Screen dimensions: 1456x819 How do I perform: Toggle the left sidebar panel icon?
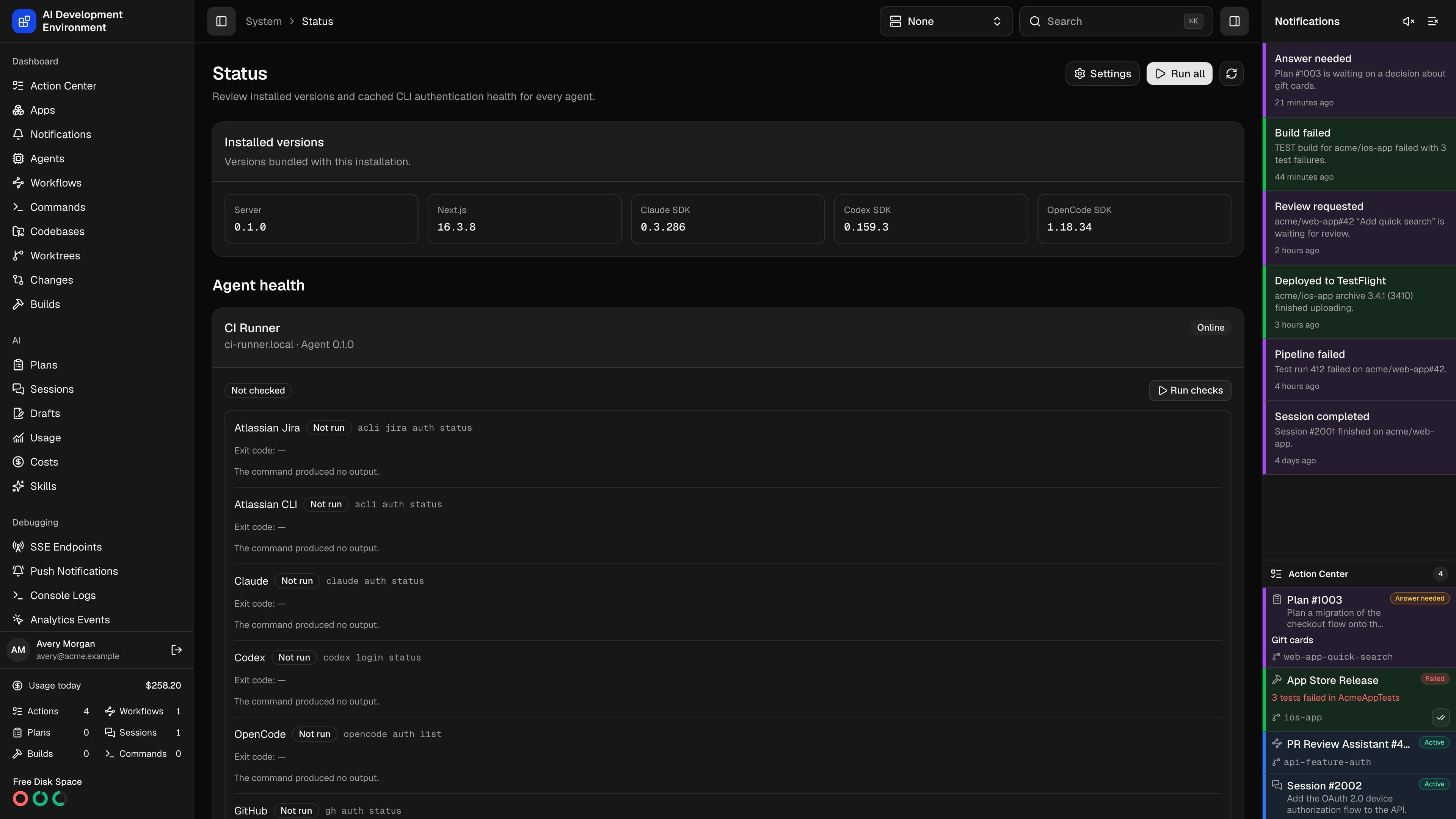[221, 22]
